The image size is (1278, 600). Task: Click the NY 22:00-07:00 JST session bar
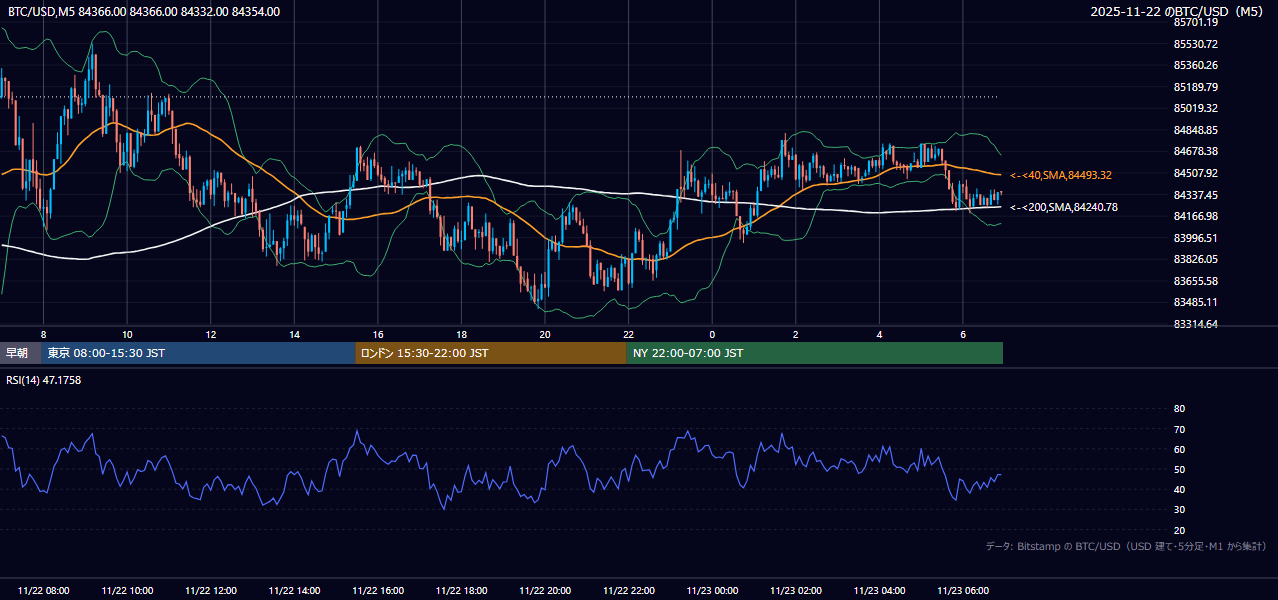point(815,353)
